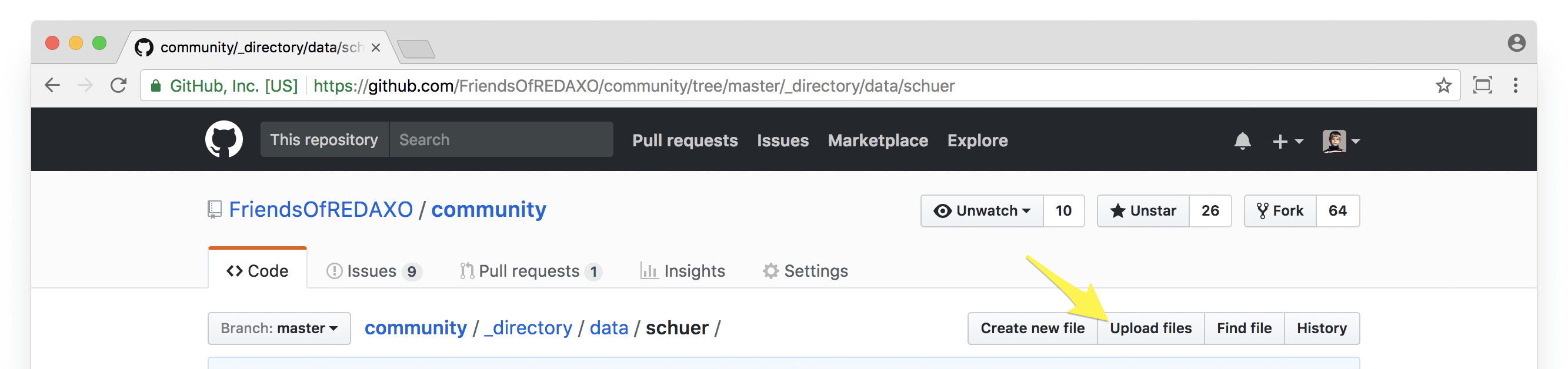Open the user avatar menu

[x=1340, y=141]
